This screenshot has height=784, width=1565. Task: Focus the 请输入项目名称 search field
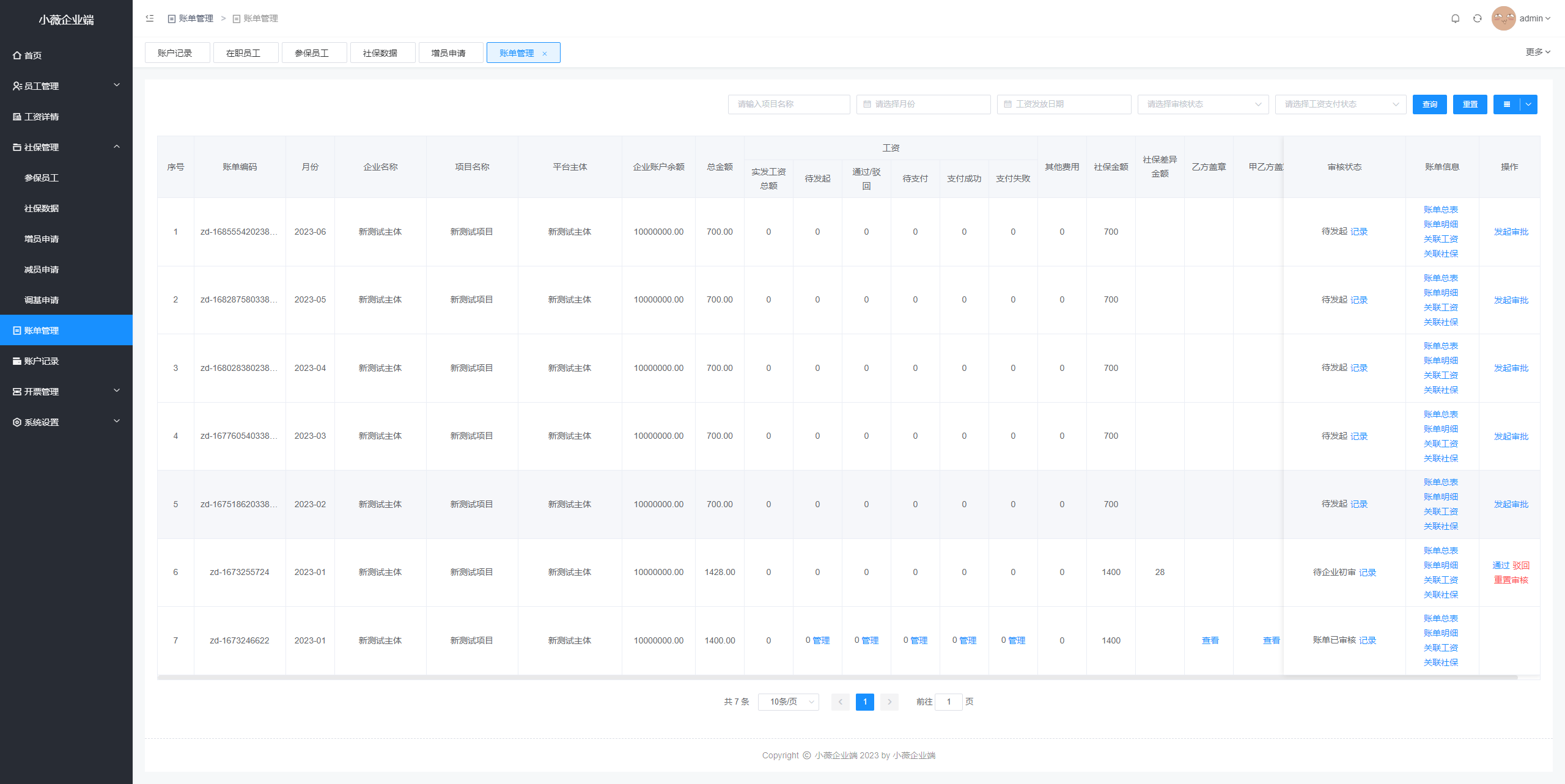pos(789,104)
